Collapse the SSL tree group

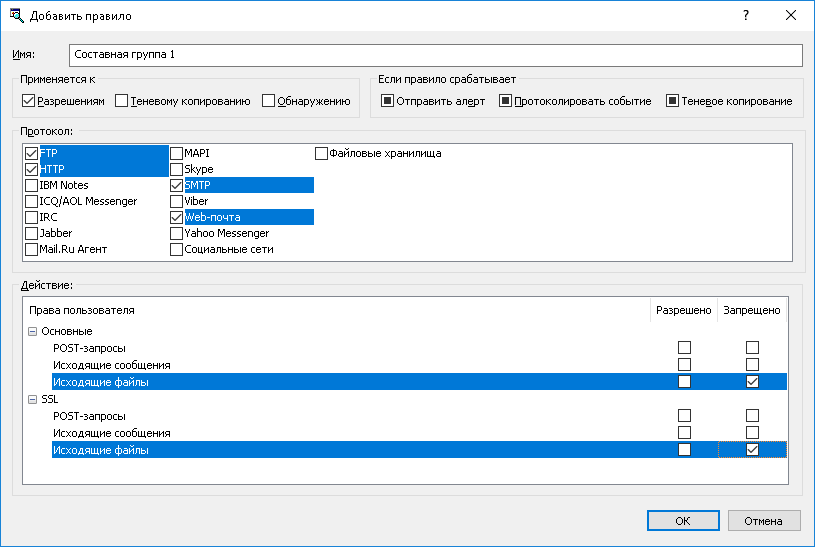[x=33, y=399]
